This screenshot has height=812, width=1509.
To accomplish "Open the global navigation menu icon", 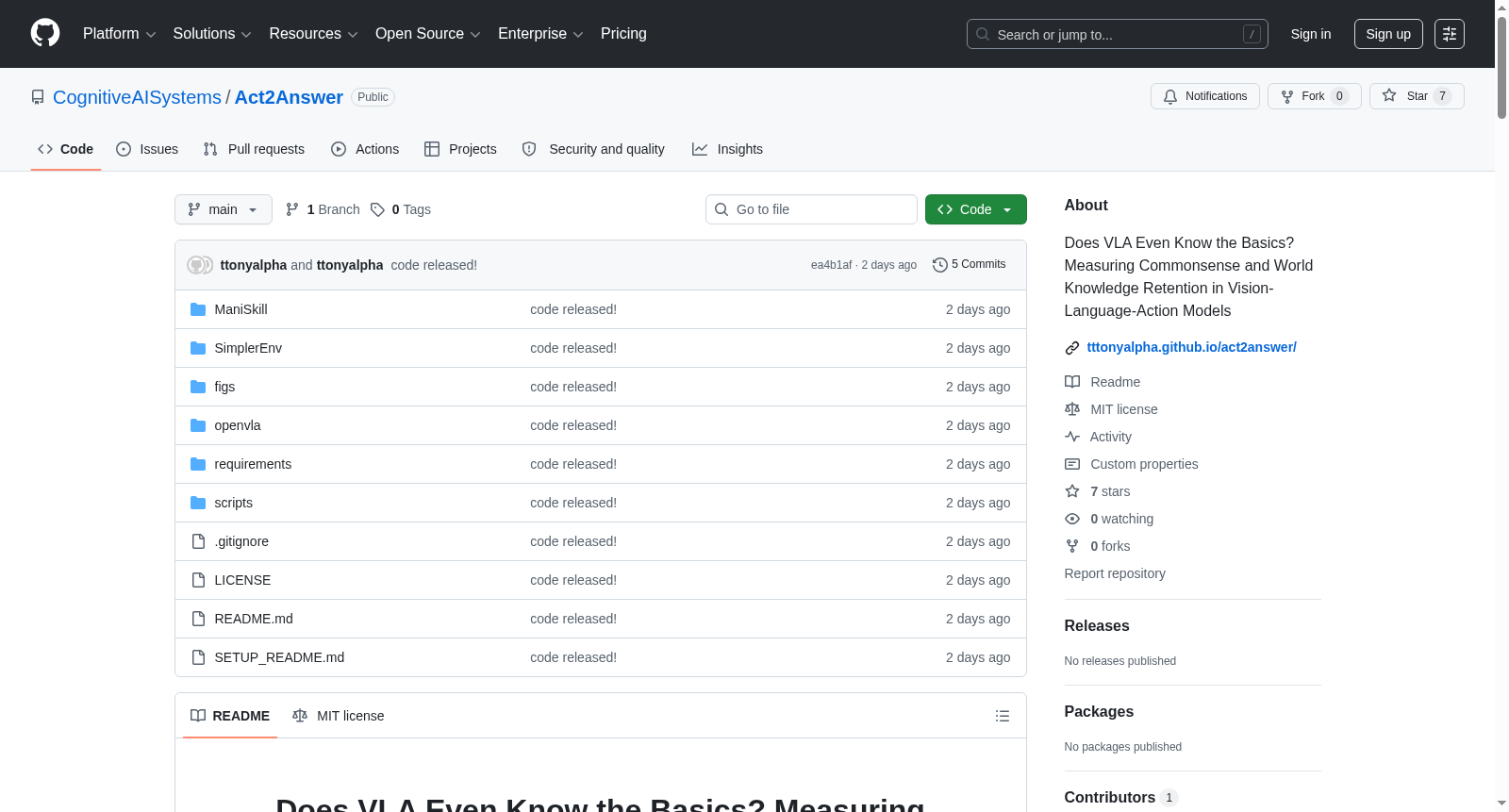I will [x=1450, y=34].
